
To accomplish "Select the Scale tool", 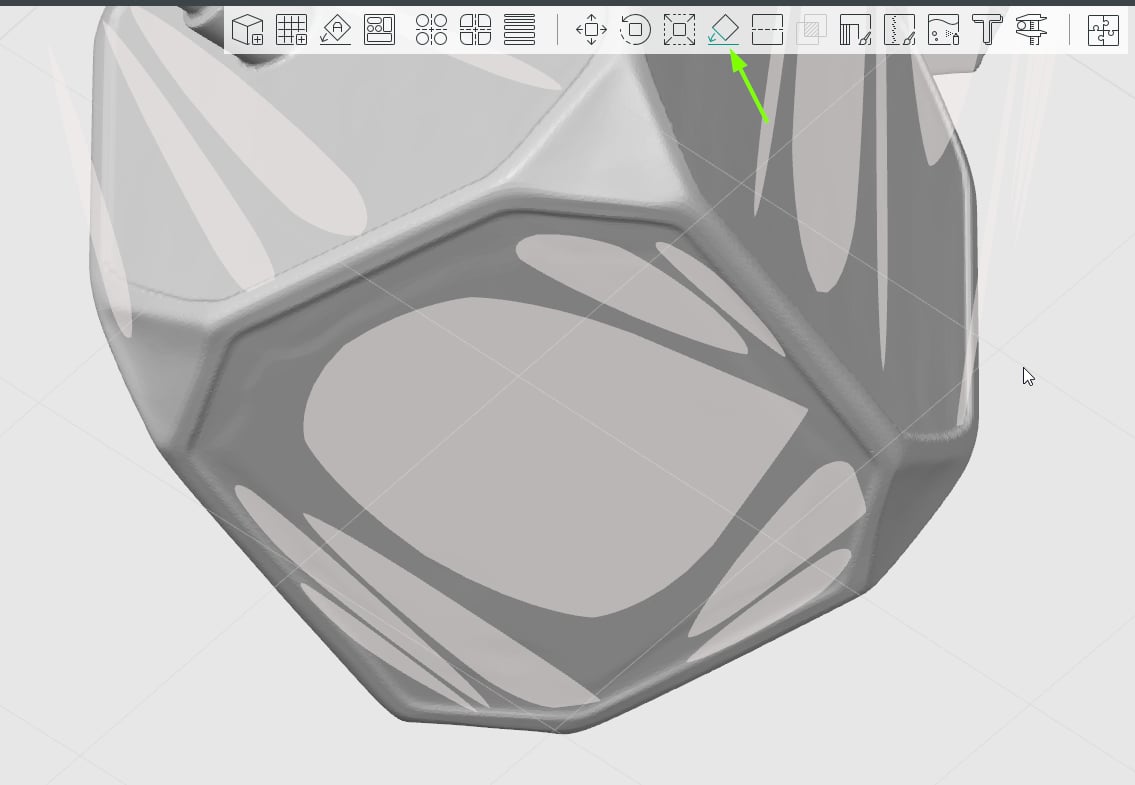I will pyautogui.click(x=679, y=30).
